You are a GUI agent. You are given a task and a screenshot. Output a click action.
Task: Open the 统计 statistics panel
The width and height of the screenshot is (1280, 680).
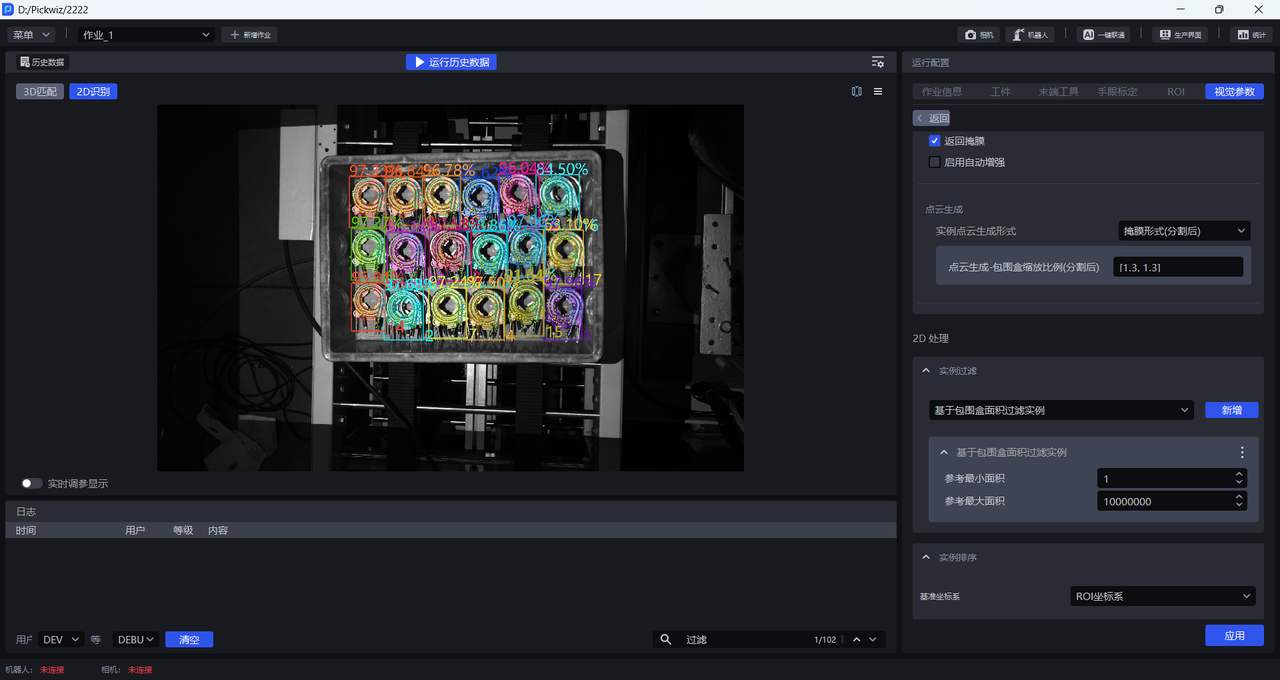(1250, 35)
